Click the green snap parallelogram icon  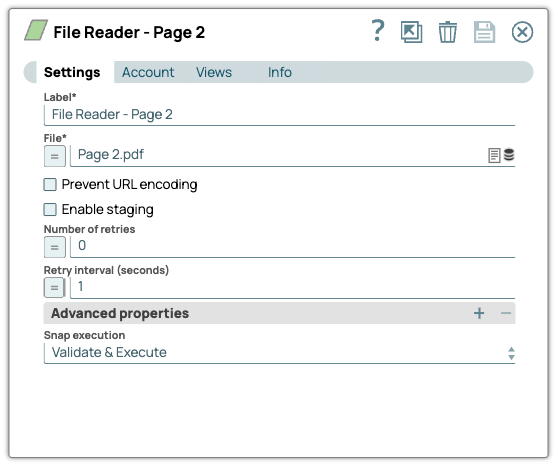point(36,30)
